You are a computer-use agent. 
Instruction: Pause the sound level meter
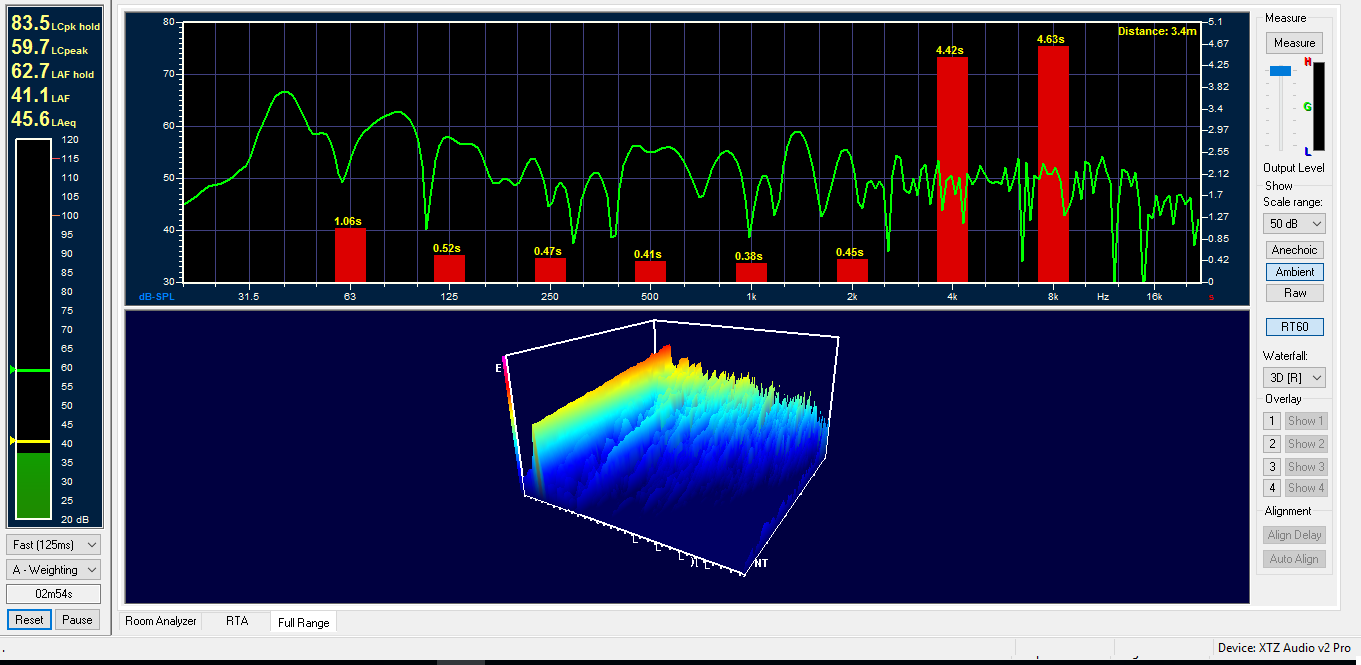(77, 620)
